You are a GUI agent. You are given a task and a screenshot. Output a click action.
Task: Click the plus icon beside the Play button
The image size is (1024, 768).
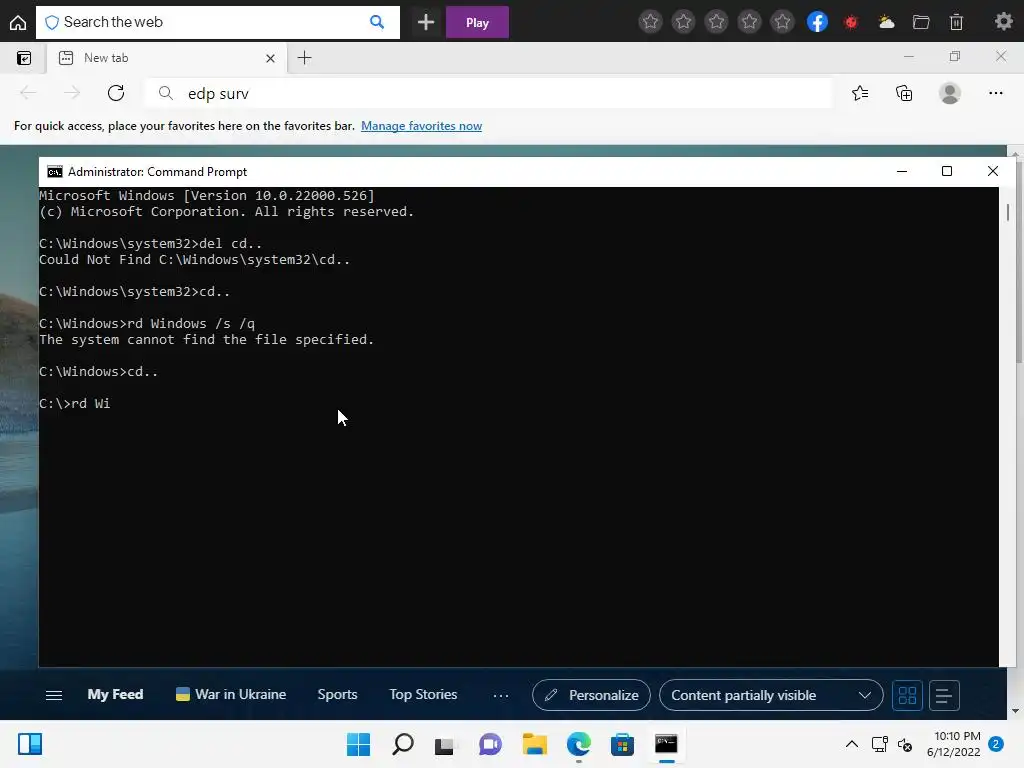tap(426, 22)
